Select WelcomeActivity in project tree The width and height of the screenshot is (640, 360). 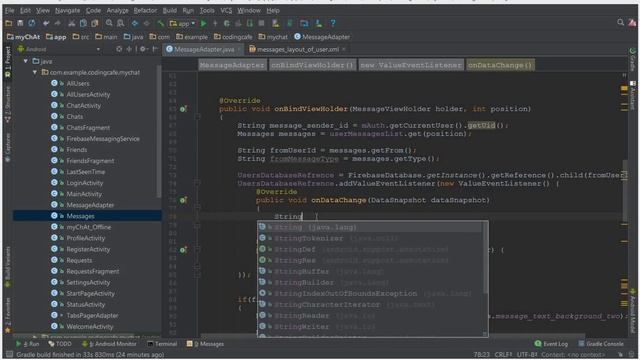(x=90, y=327)
